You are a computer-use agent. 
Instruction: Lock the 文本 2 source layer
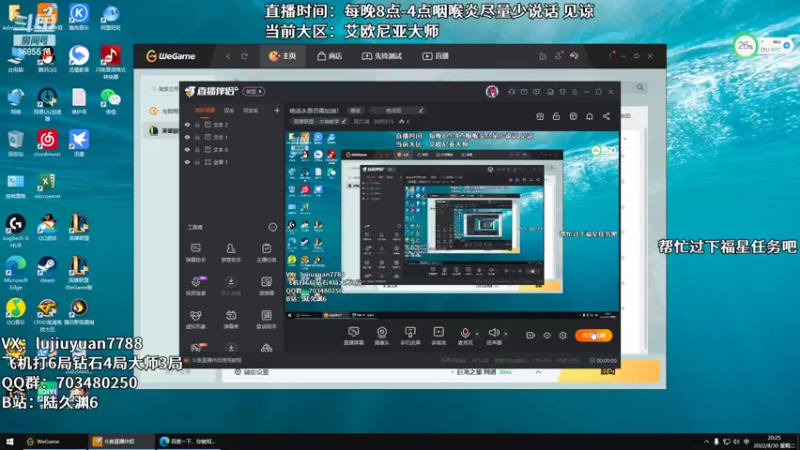(197, 124)
